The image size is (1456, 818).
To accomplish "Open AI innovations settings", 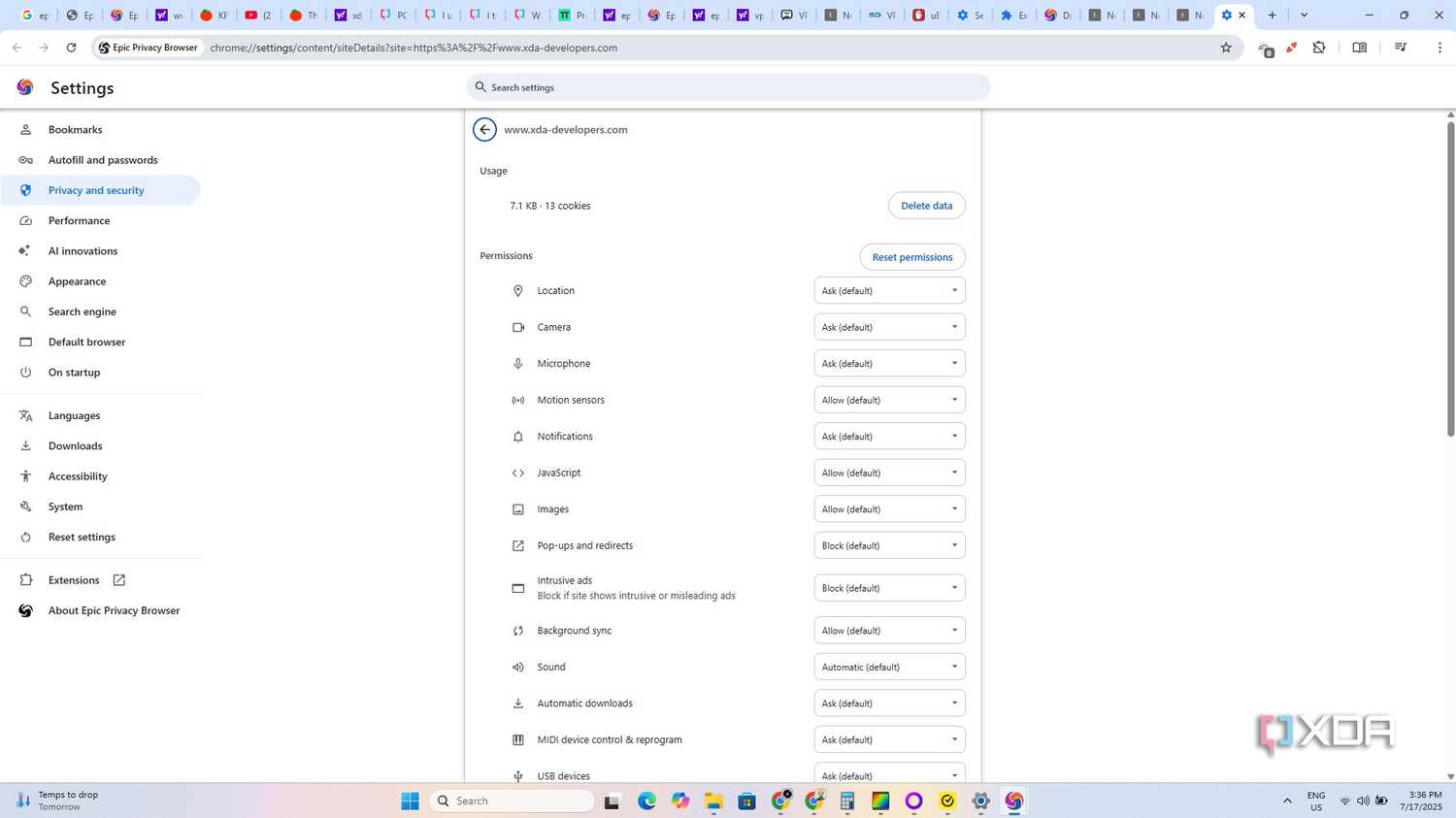I will pos(101,251).
